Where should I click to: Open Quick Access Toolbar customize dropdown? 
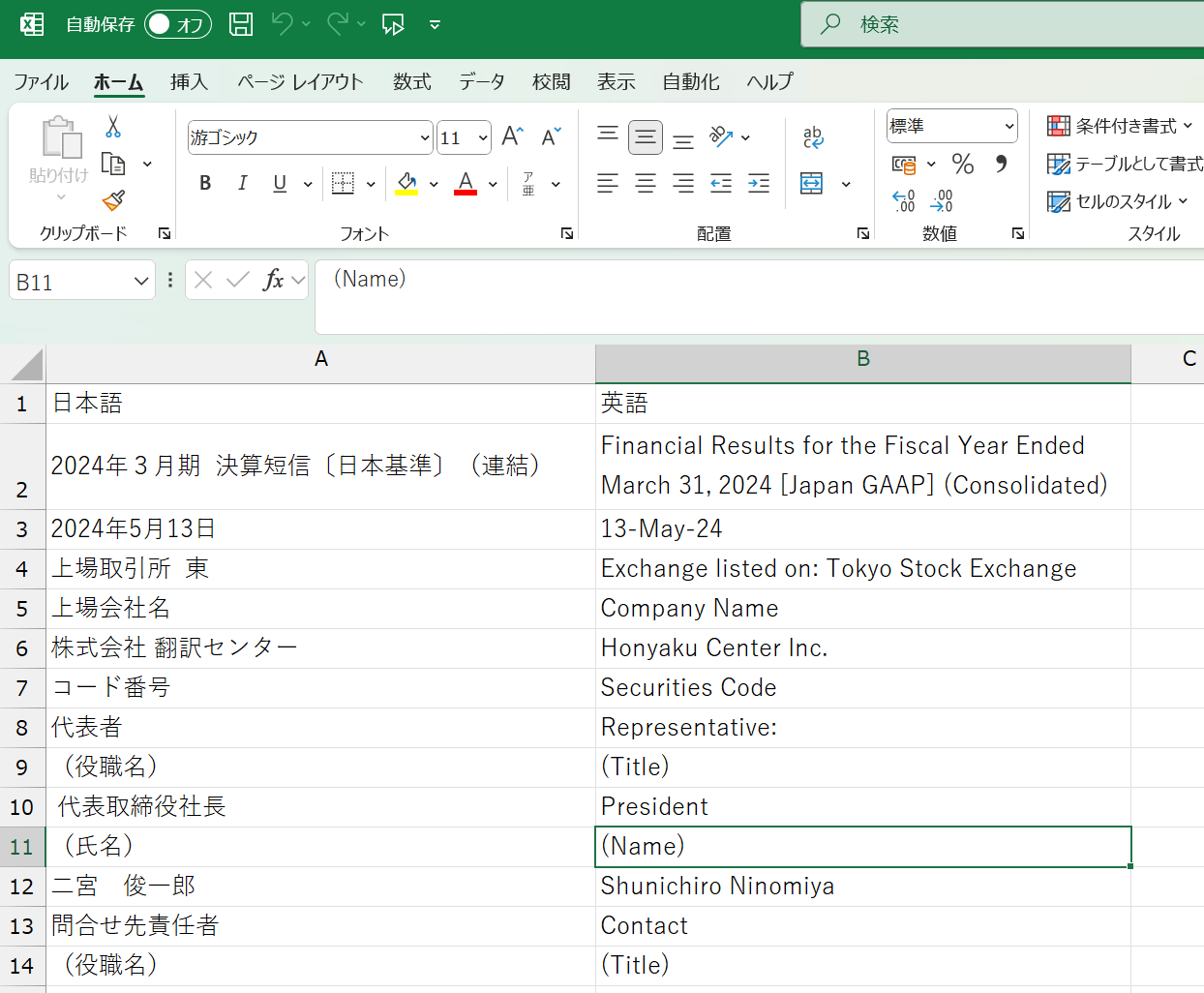pyautogui.click(x=435, y=25)
